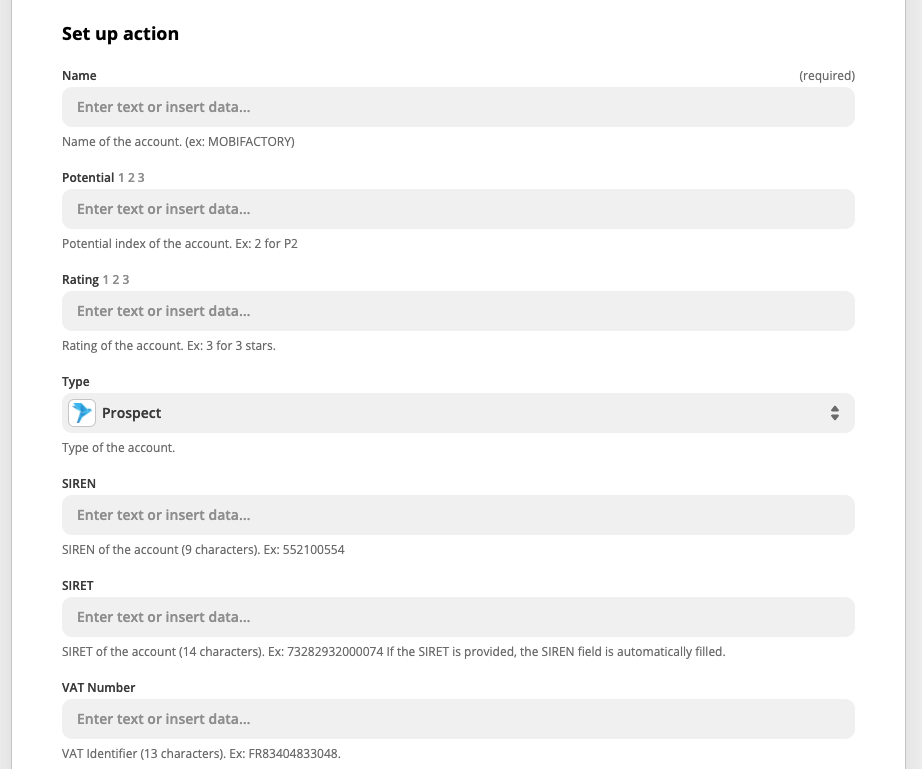Viewport: 922px width, 769px height.
Task: Focus the Rating text field
Action: click(x=458, y=311)
